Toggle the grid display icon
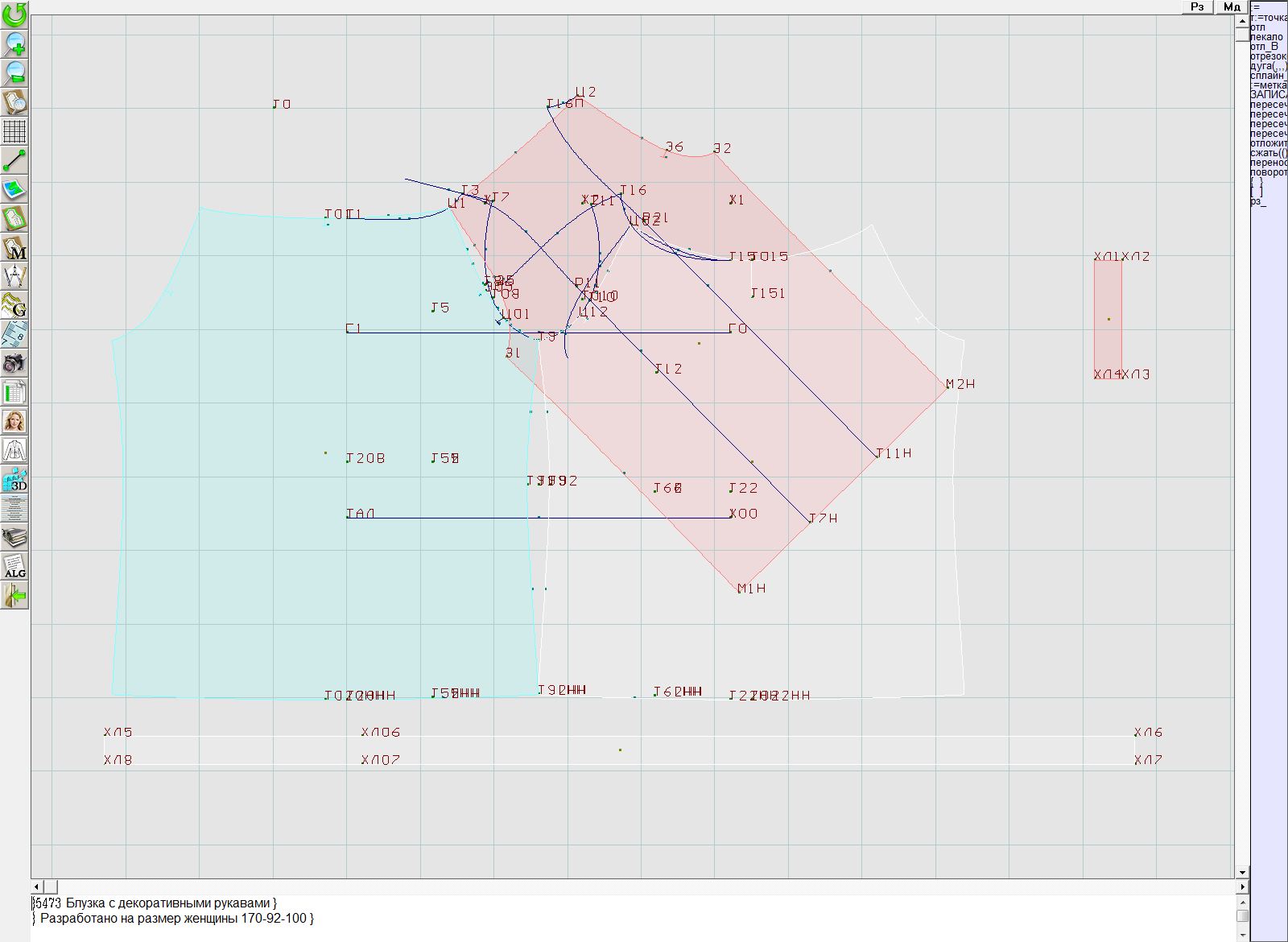This screenshot has height=942, width=1288. pyautogui.click(x=14, y=130)
